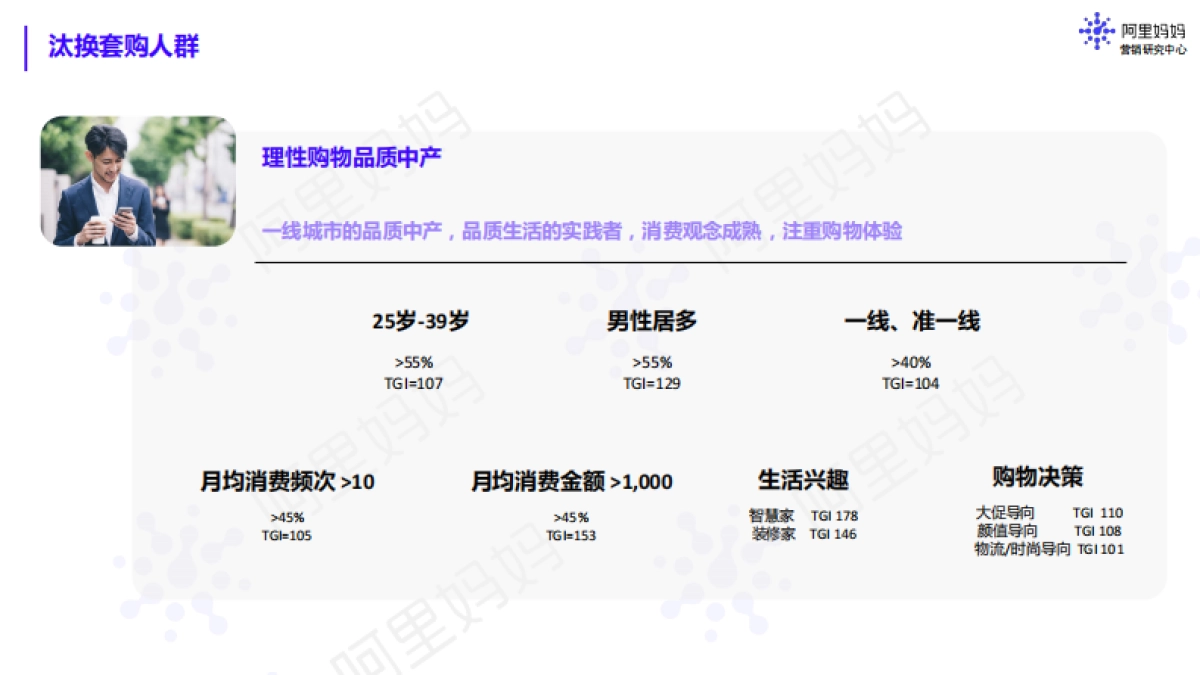The height and width of the screenshot is (675, 1200).
Task: Open the 汰换套购人群 slide title
Action: point(122,45)
